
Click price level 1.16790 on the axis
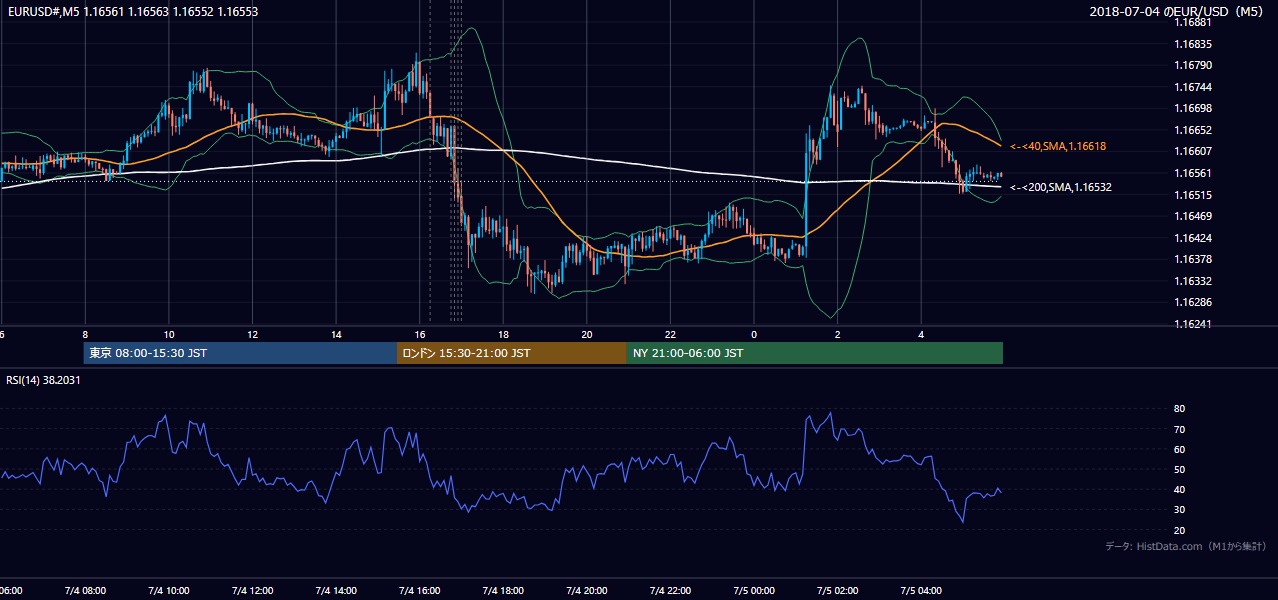[1192, 65]
